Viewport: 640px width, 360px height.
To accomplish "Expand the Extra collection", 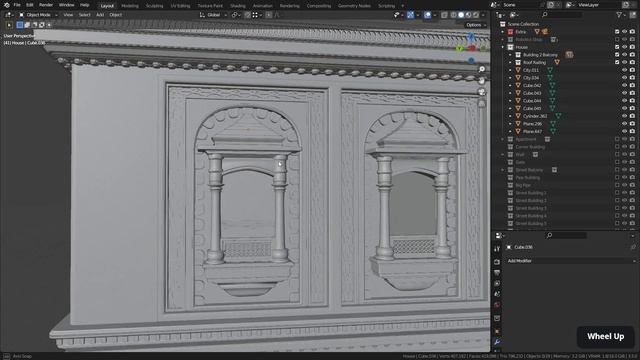I will pyautogui.click(x=503, y=32).
